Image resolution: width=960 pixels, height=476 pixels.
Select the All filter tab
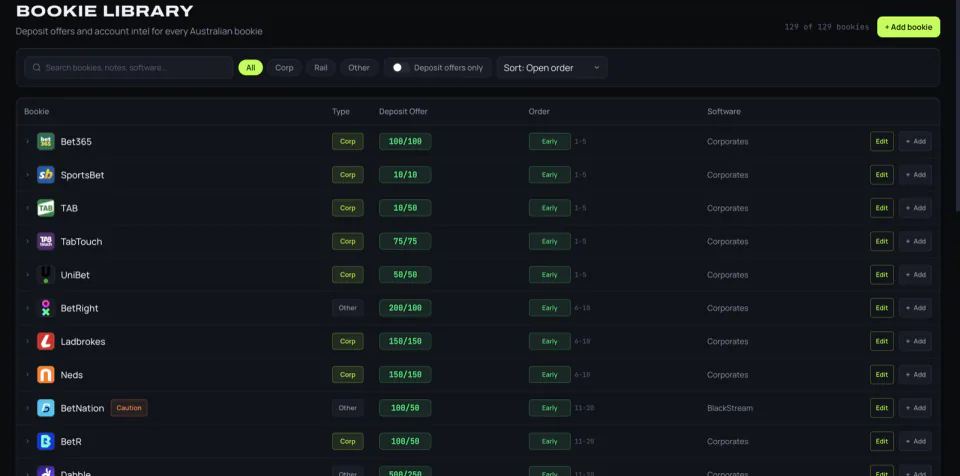coord(250,67)
